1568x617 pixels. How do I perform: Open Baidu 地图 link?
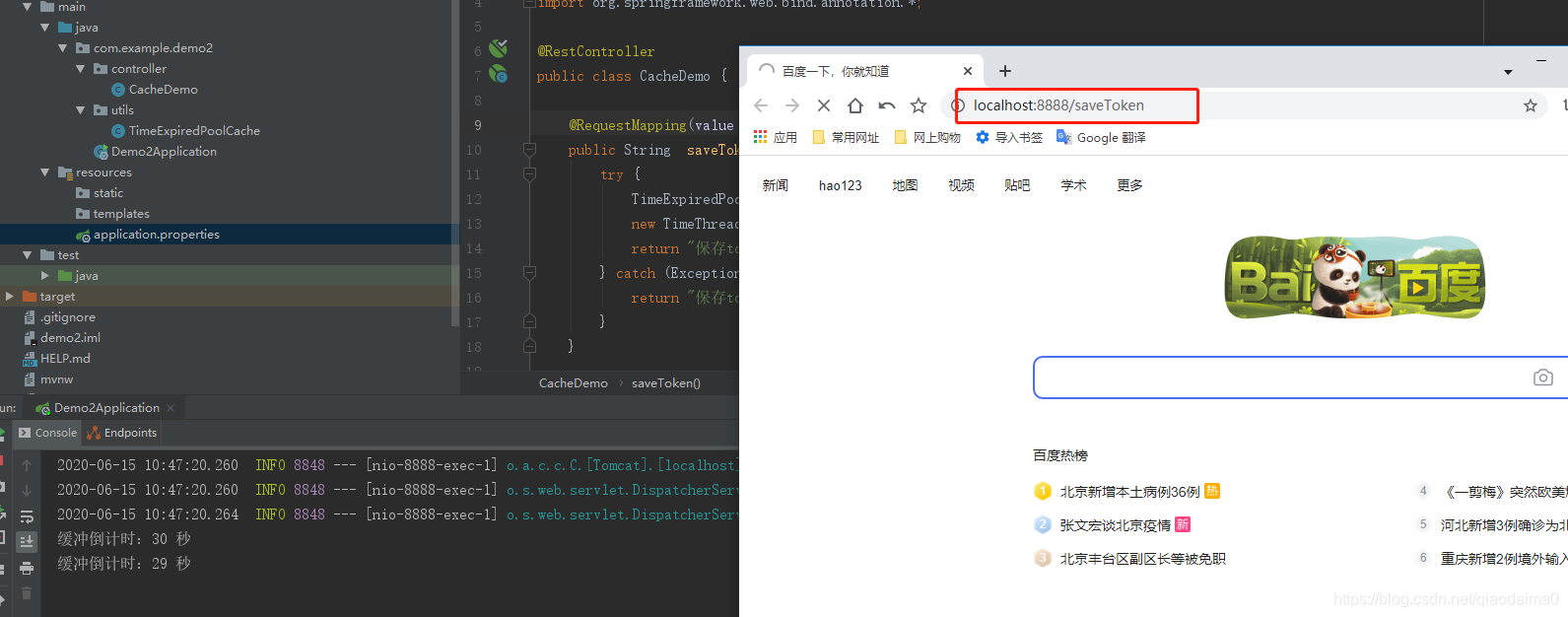tap(905, 185)
